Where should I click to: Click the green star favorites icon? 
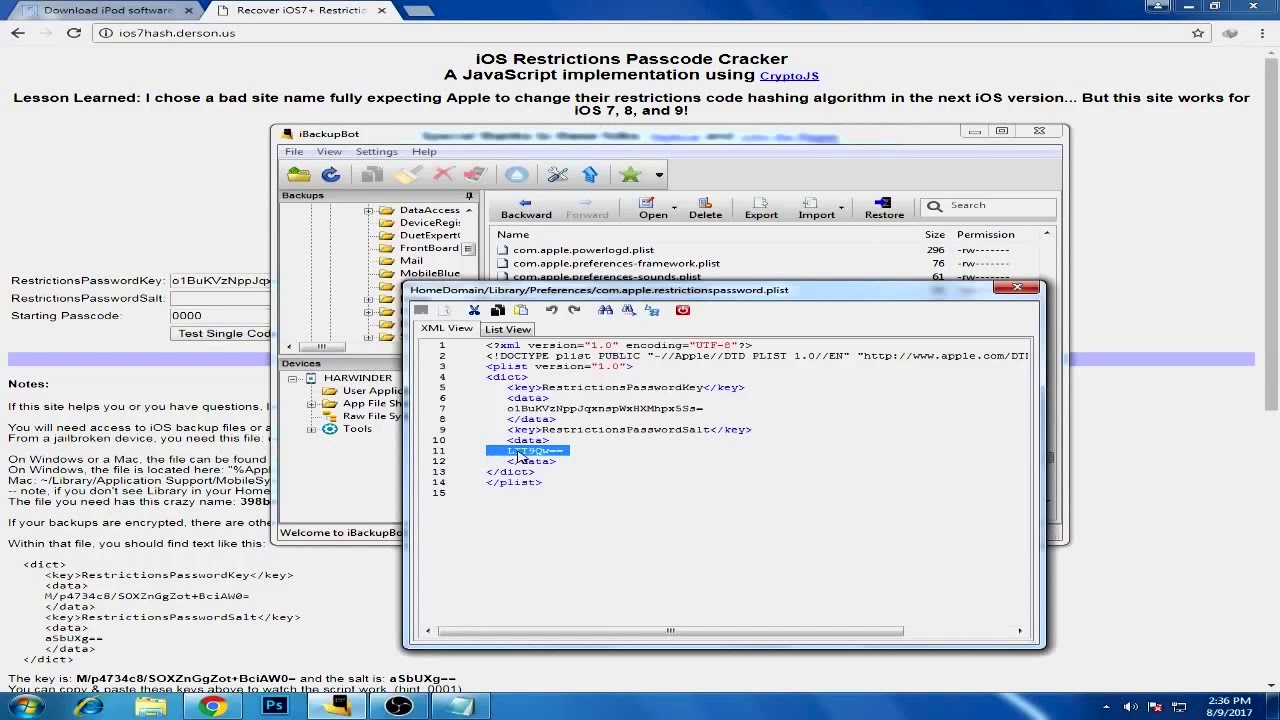point(630,175)
